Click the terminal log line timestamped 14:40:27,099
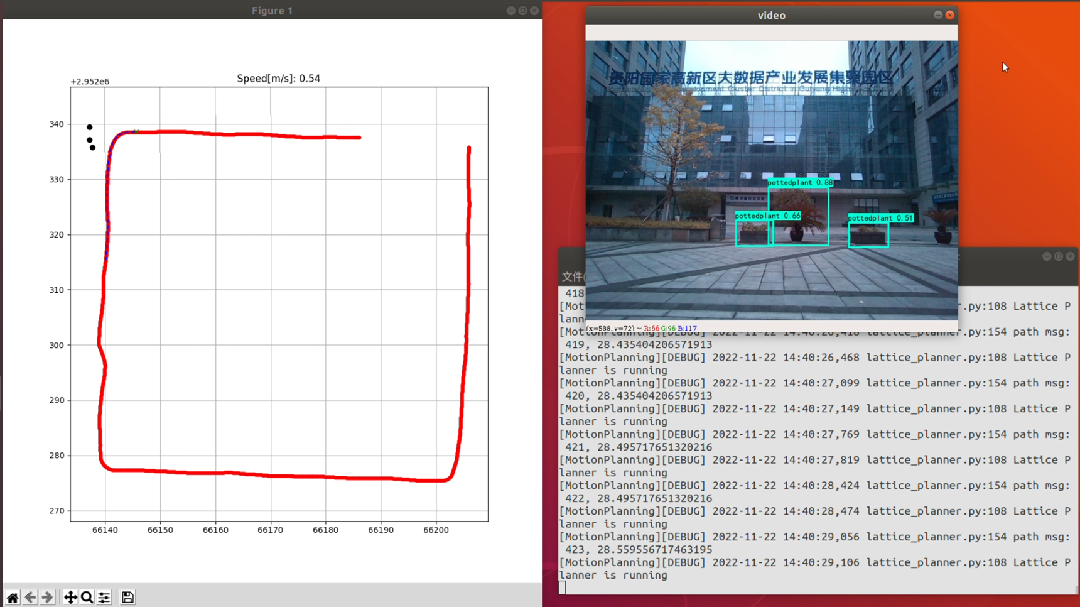This screenshot has height=607, width=1080. click(x=815, y=383)
